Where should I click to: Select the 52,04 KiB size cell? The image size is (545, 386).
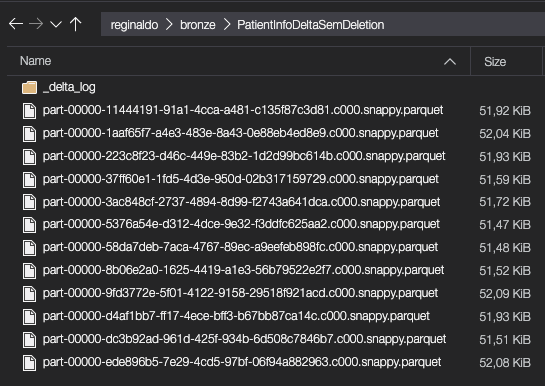pyautogui.click(x=505, y=134)
